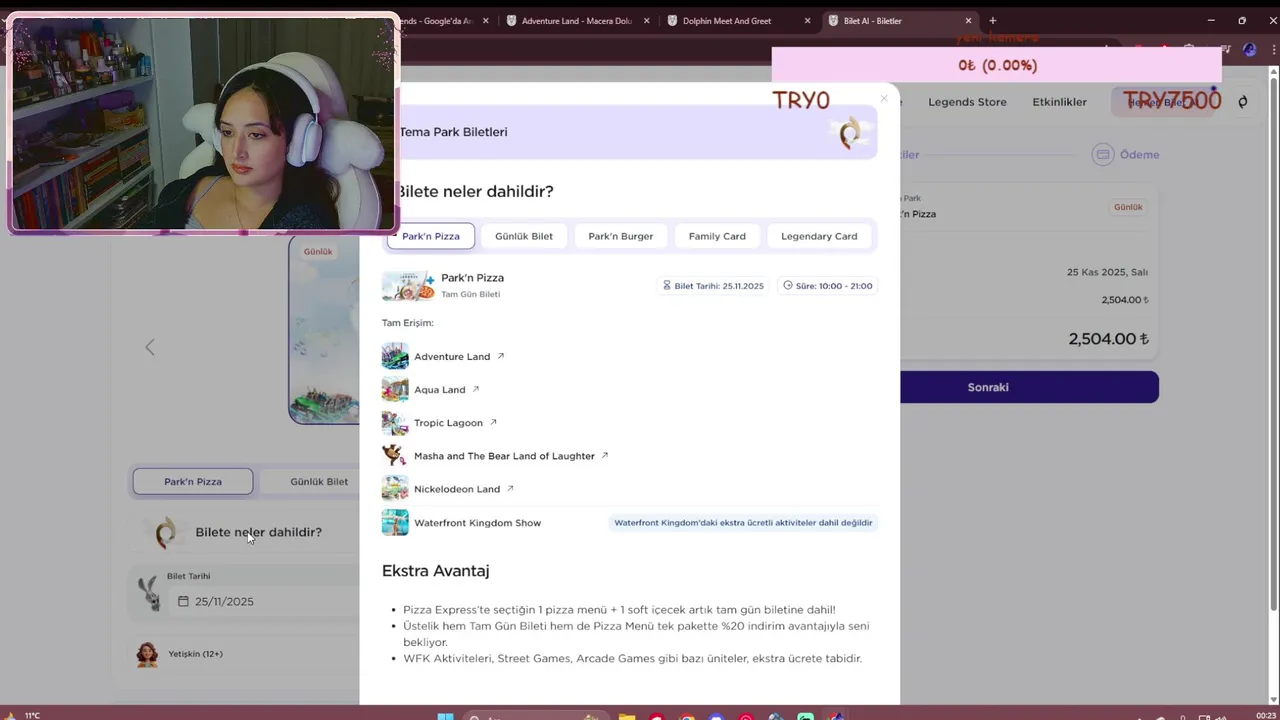Switch to the Adventure Land browser tab
Image resolution: width=1280 pixels, height=720 pixels.
click(x=577, y=20)
